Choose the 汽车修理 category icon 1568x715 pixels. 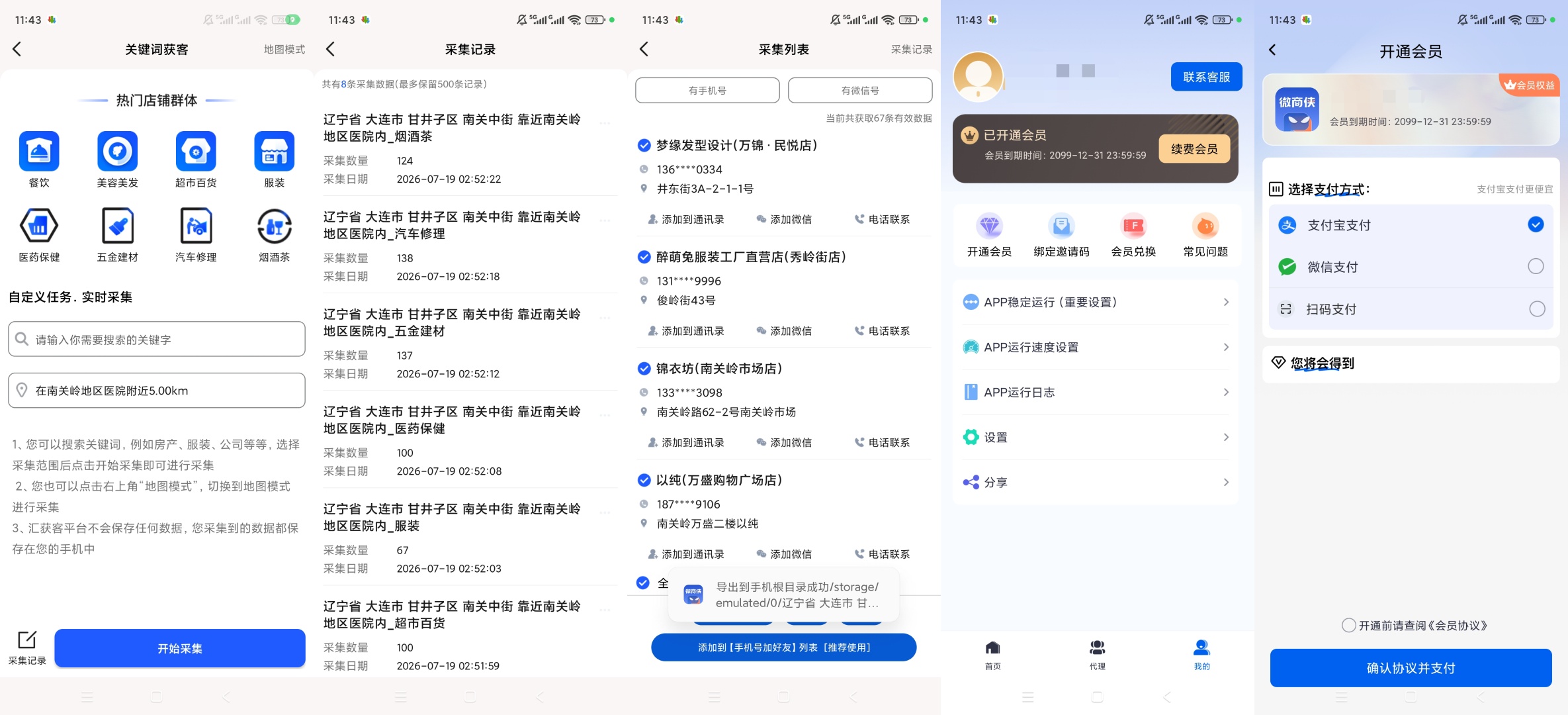tap(196, 226)
